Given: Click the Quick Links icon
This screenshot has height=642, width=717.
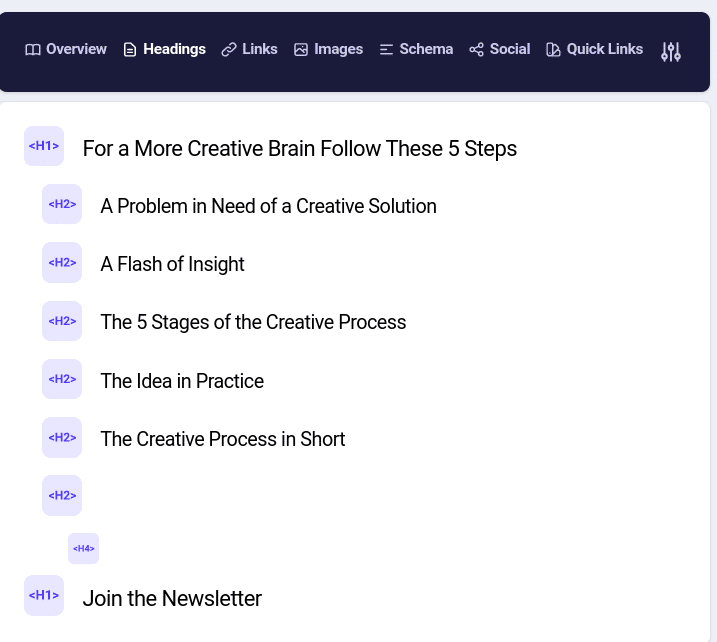Looking at the screenshot, I should (x=553, y=50).
